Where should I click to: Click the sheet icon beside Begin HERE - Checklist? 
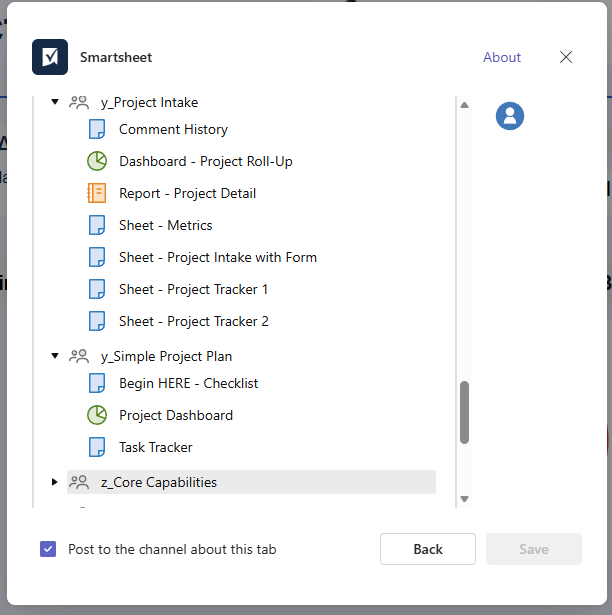pos(97,383)
